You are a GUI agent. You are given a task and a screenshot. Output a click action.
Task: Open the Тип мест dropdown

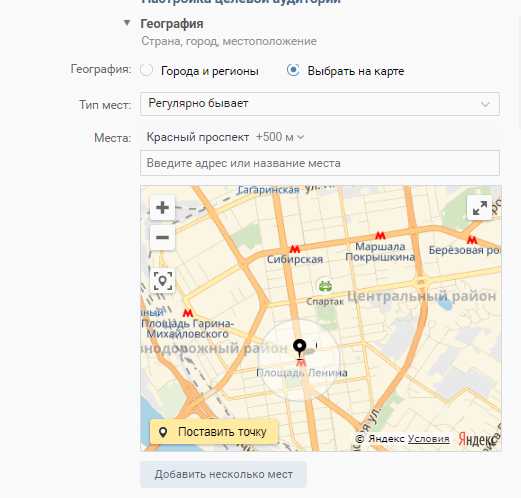[x=320, y=104]
